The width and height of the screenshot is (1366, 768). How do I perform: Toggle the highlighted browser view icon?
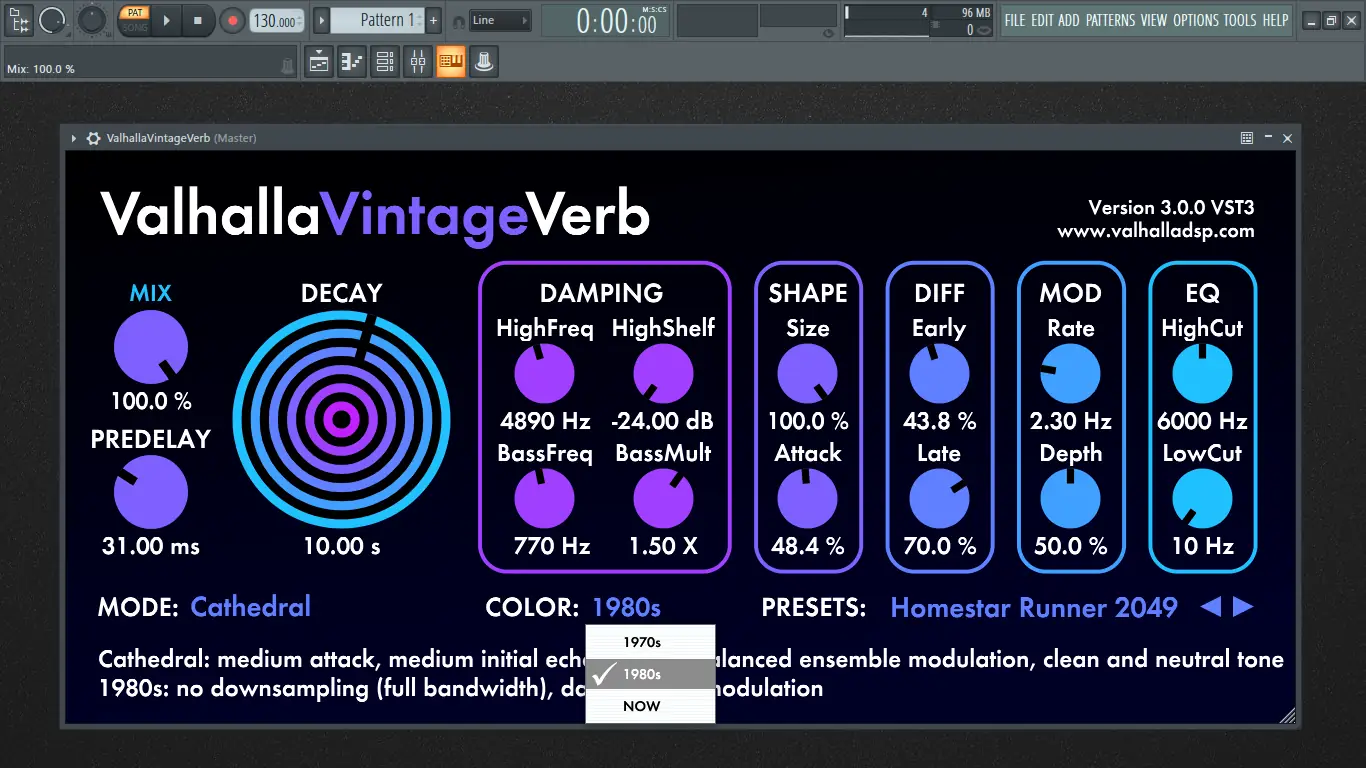point(451,62)
